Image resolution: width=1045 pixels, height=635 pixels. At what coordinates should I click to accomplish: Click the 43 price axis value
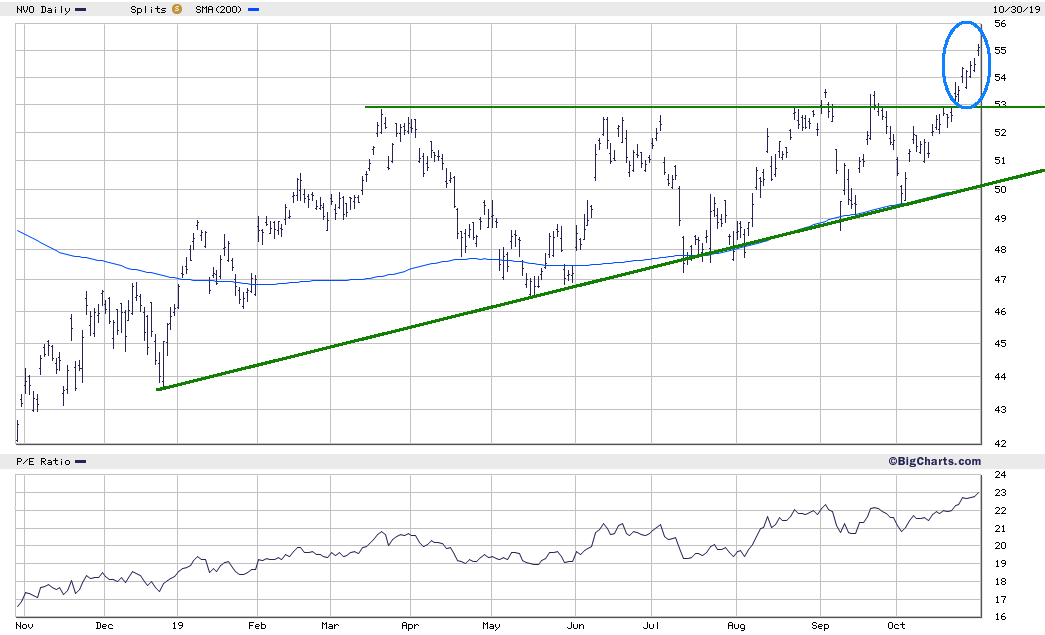[1000, 410]
